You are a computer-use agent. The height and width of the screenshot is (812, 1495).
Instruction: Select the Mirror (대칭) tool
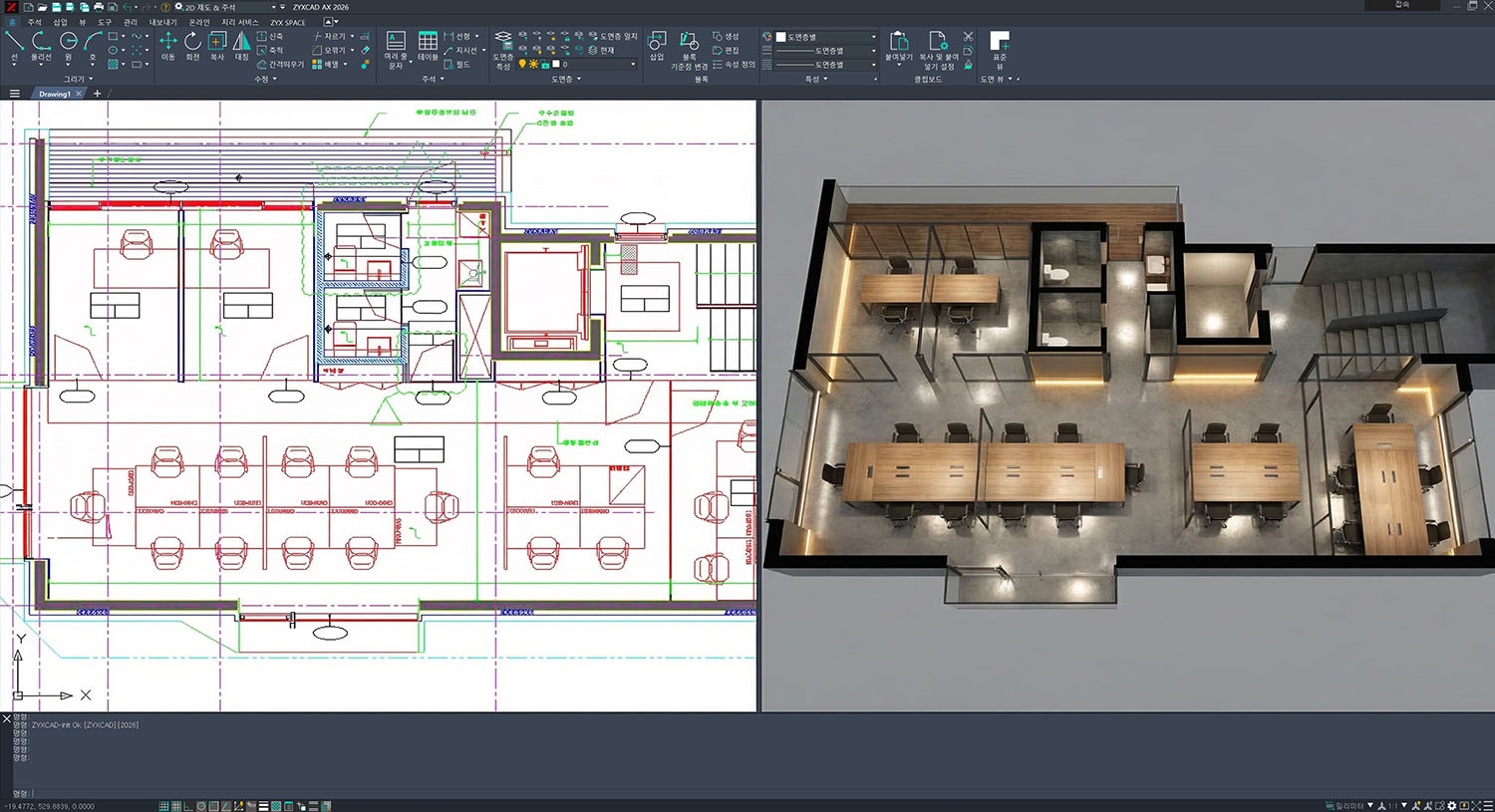click(241, 42)
